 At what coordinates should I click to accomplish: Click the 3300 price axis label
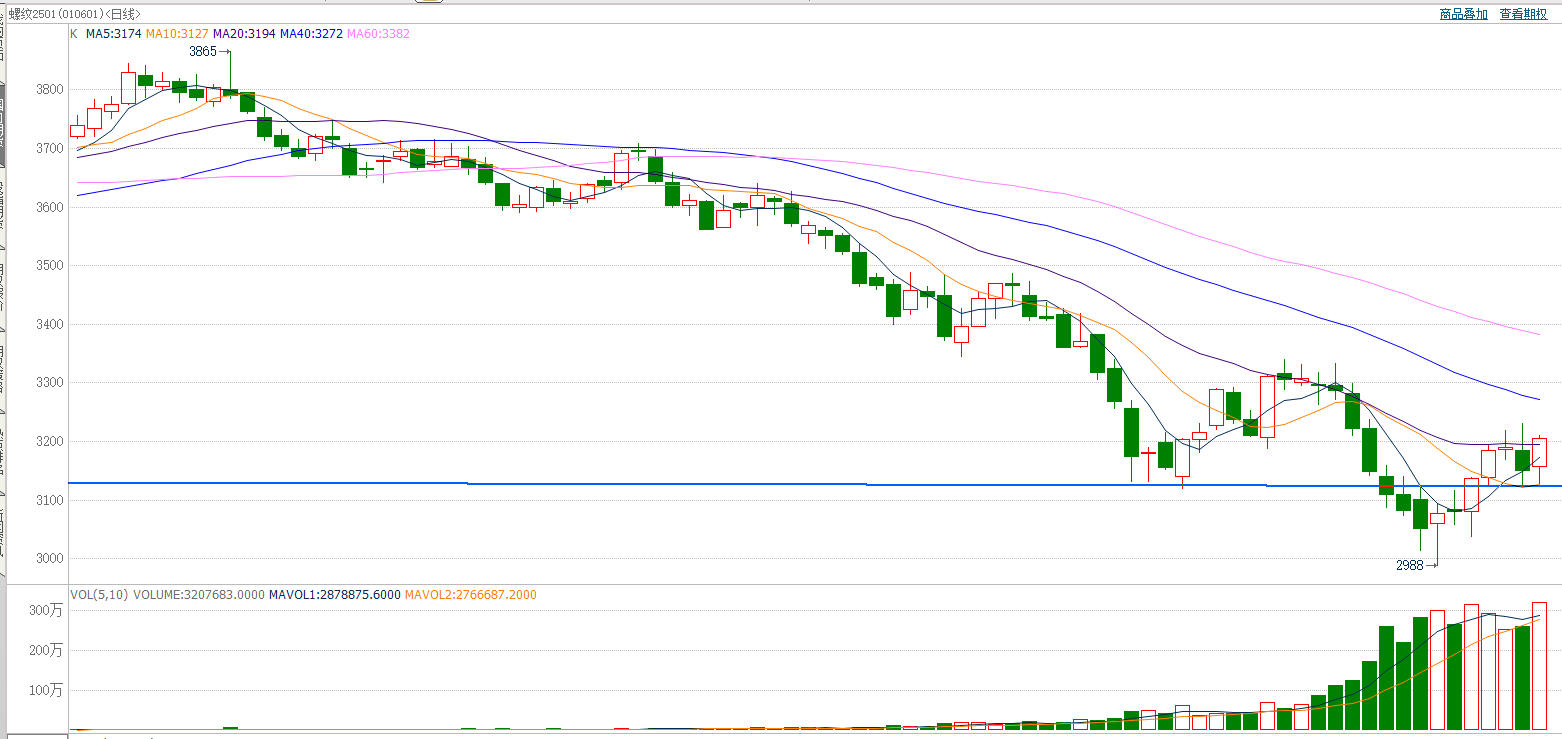(x=50, y=383)
